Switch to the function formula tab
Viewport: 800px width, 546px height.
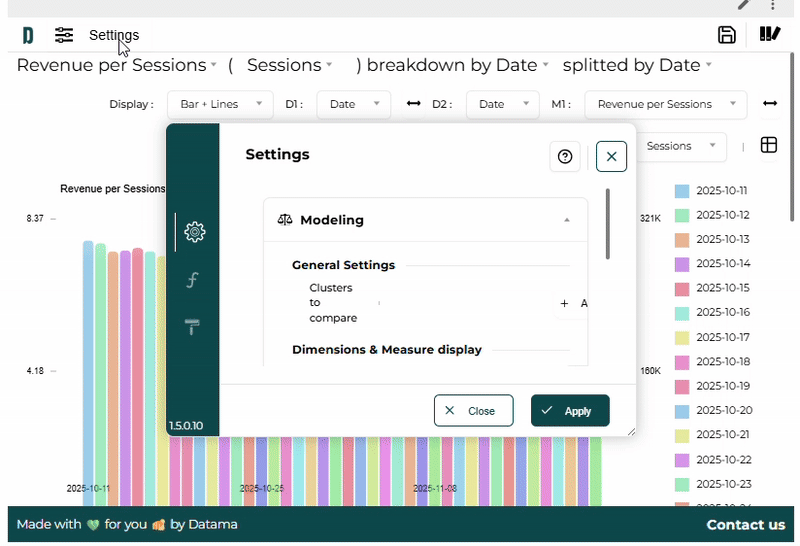[193, 280]
